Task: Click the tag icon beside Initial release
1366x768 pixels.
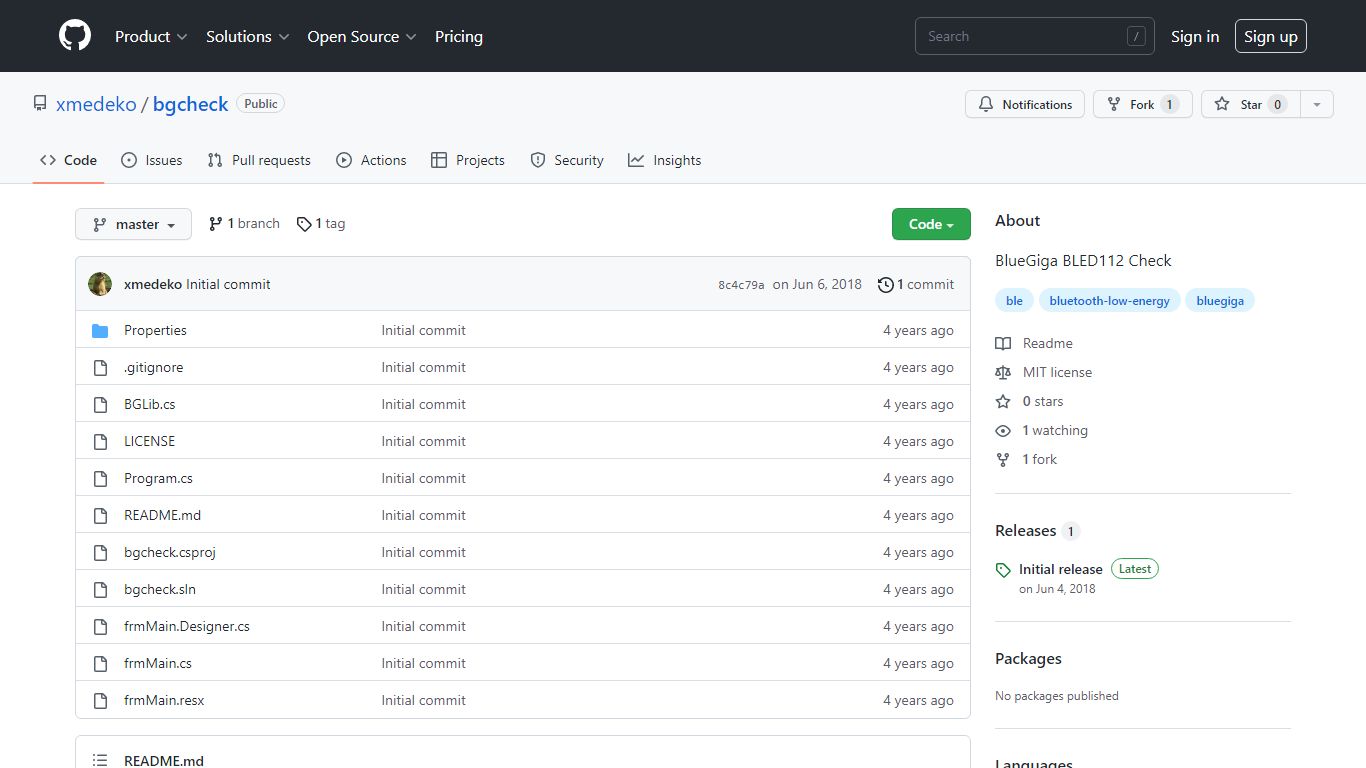Action: pos(1003,570)
